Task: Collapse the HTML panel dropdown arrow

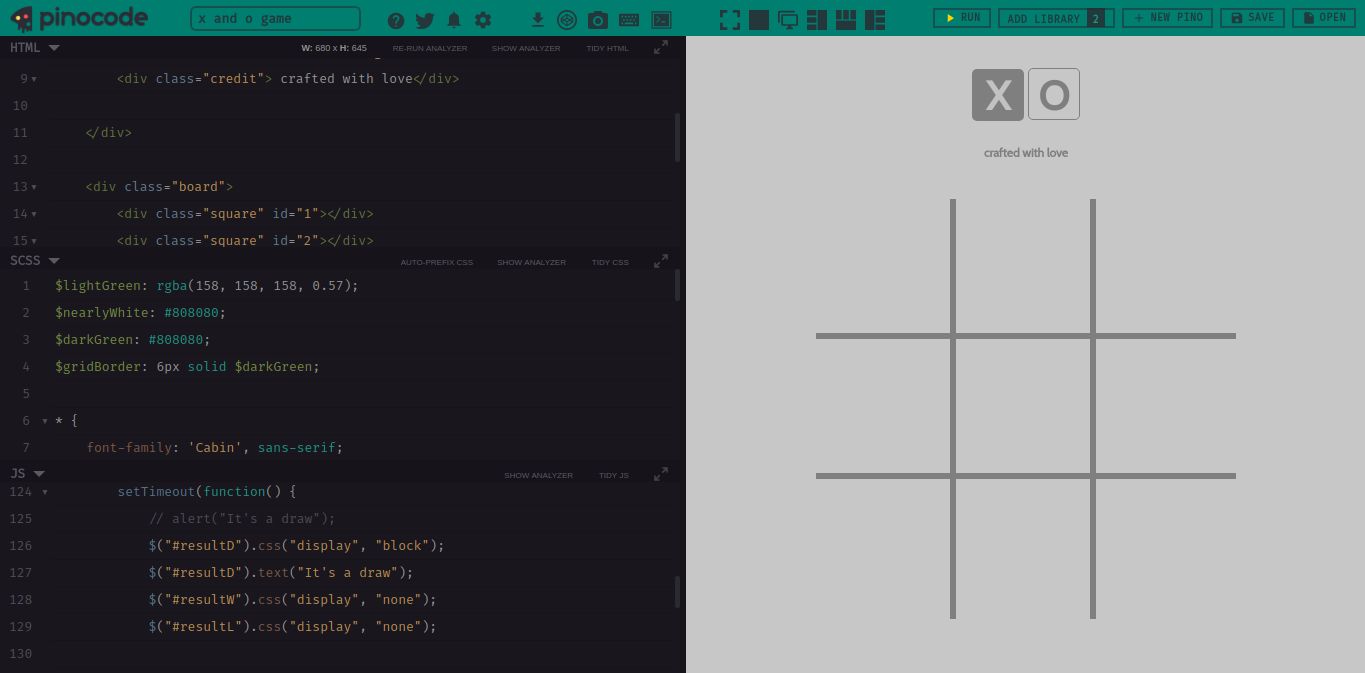Action: coord(54,47)
